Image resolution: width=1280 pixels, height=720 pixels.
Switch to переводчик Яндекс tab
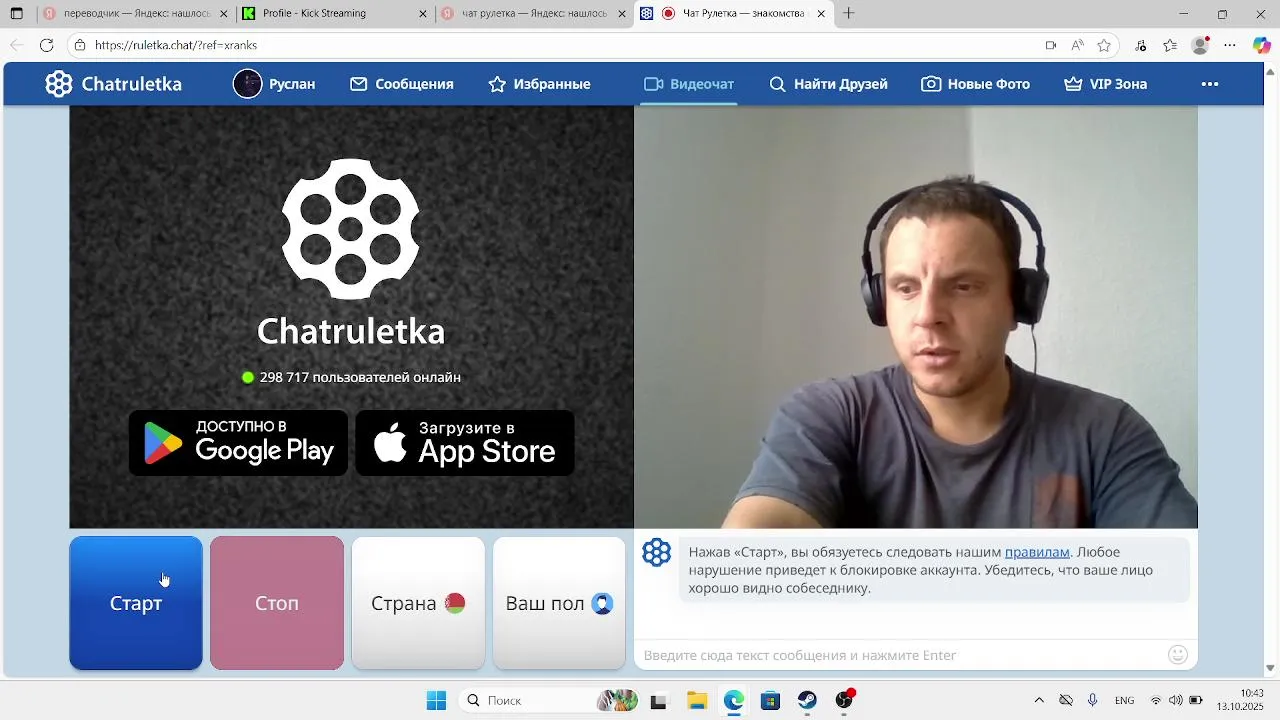[137, 14]
